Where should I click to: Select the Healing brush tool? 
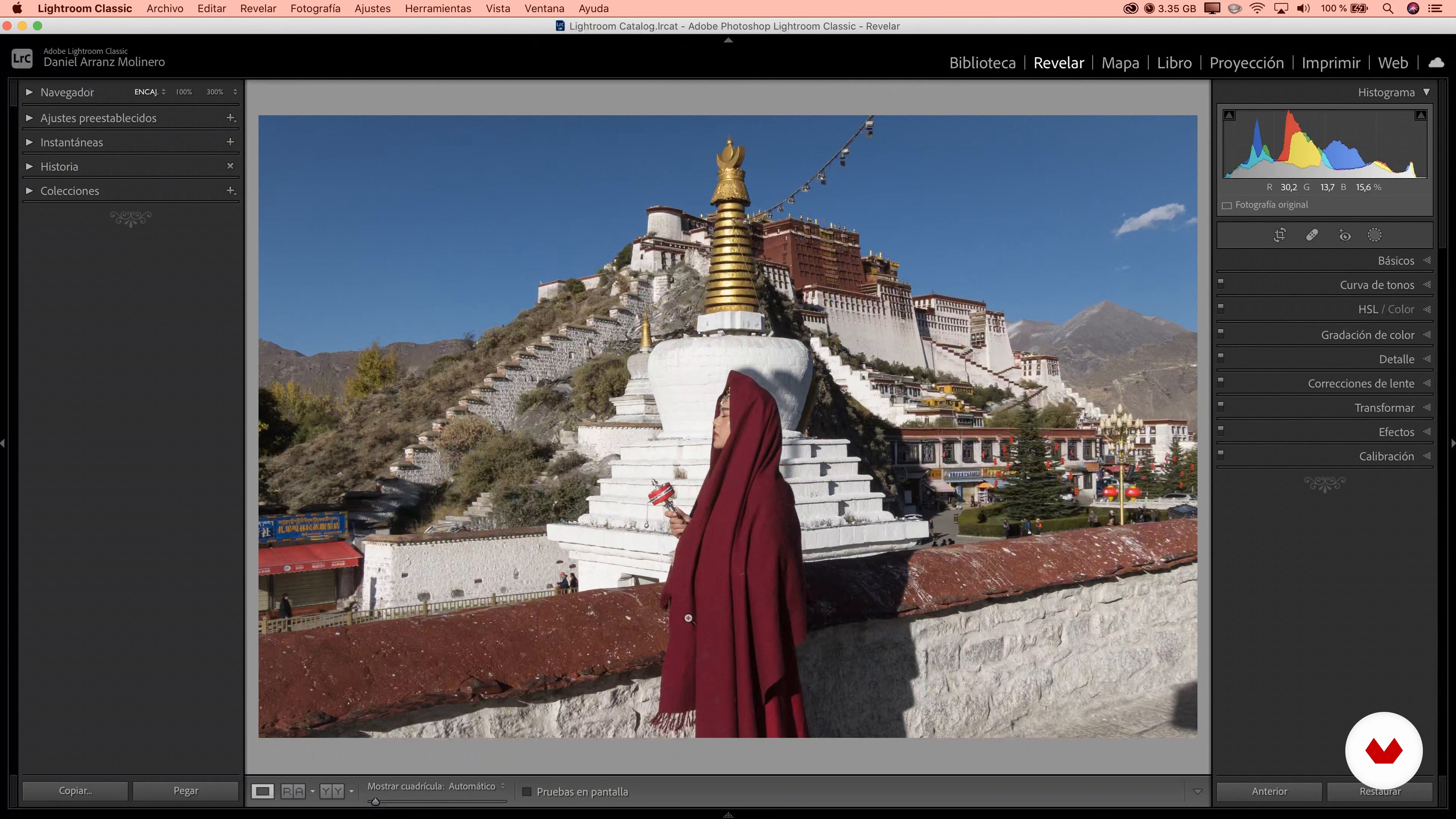(x=1312, y=235)
